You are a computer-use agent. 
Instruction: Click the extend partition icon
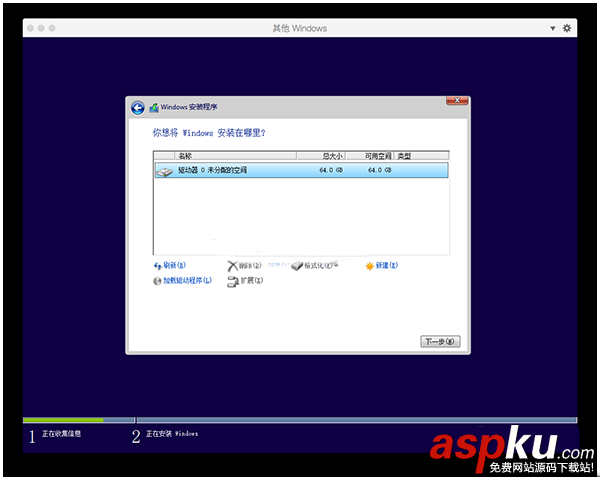pos(233,281)
